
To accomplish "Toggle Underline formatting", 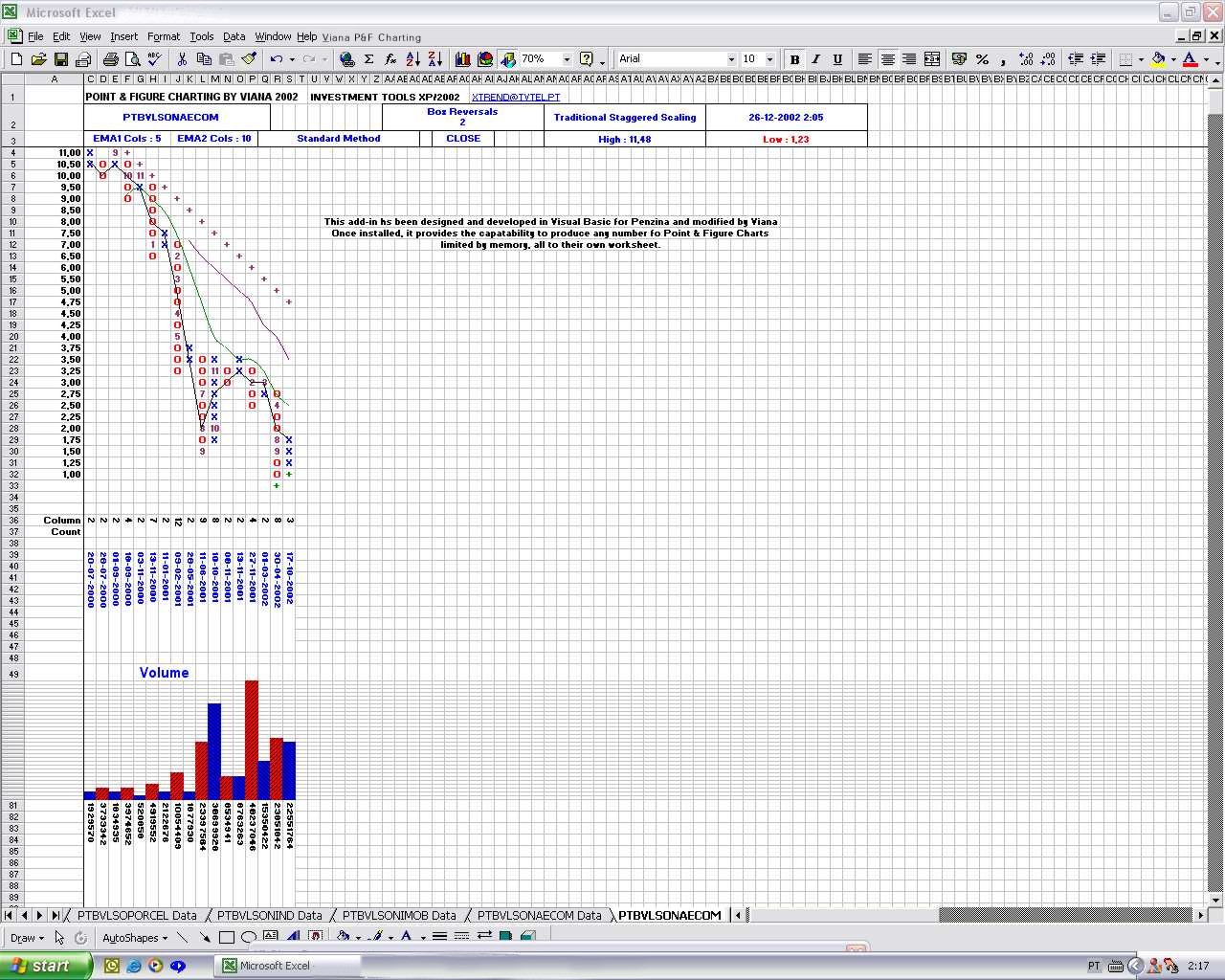I will (838, 59).
